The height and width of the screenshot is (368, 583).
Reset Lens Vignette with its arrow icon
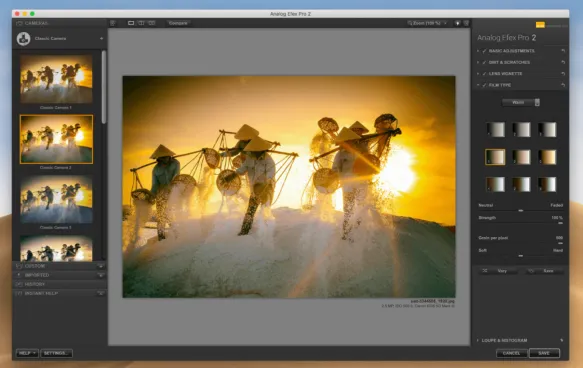pyautogui.click(x=563, y=74)
